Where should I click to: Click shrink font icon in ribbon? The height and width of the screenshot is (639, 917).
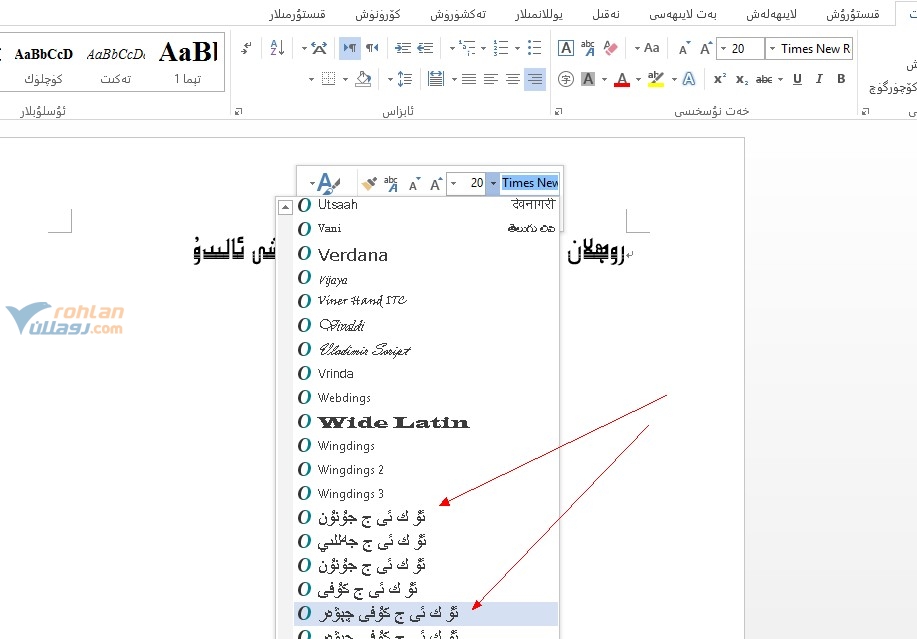[x=684, y=48]
